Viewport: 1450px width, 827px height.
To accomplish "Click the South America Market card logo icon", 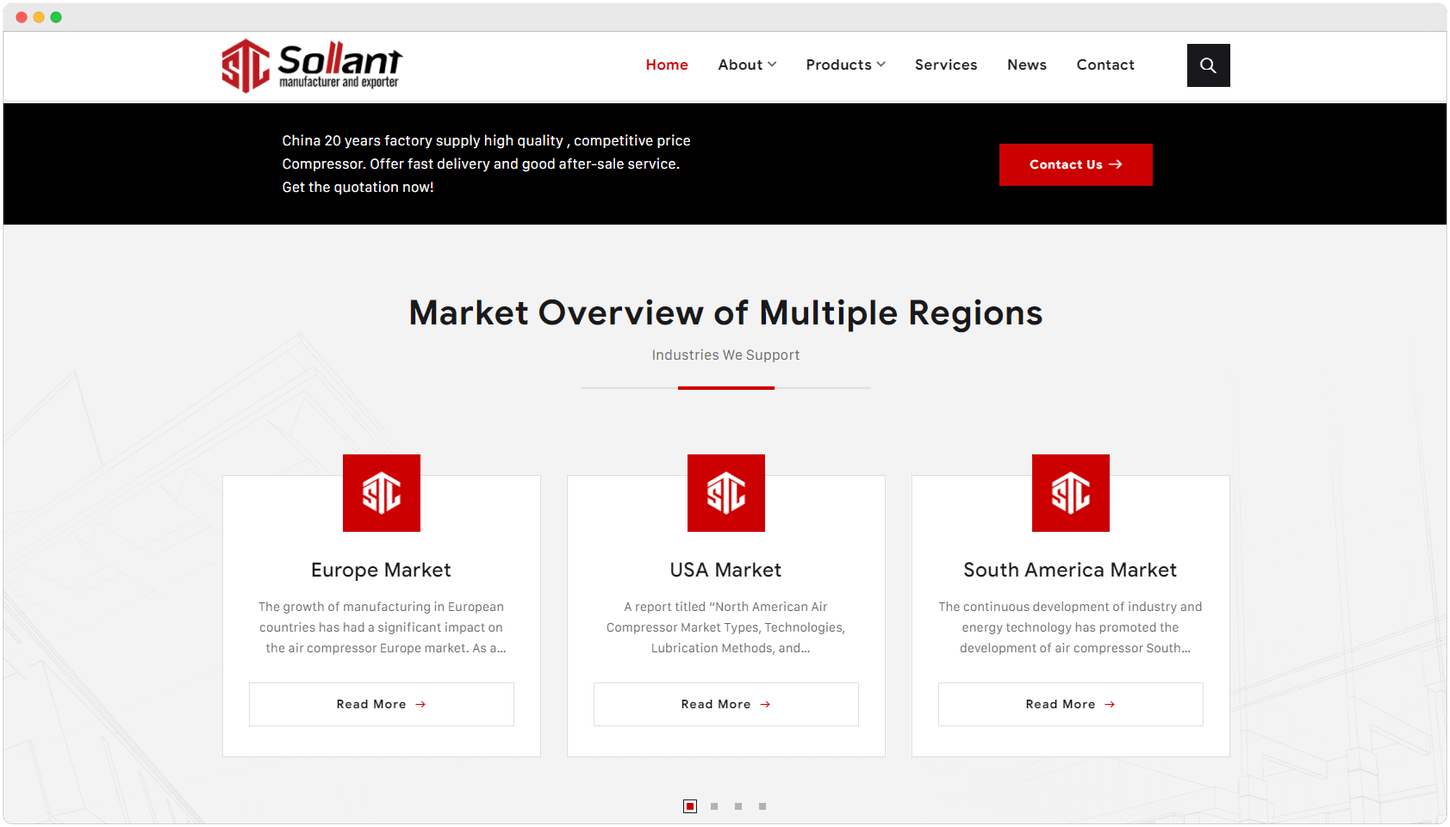I will pos(1070,493).
